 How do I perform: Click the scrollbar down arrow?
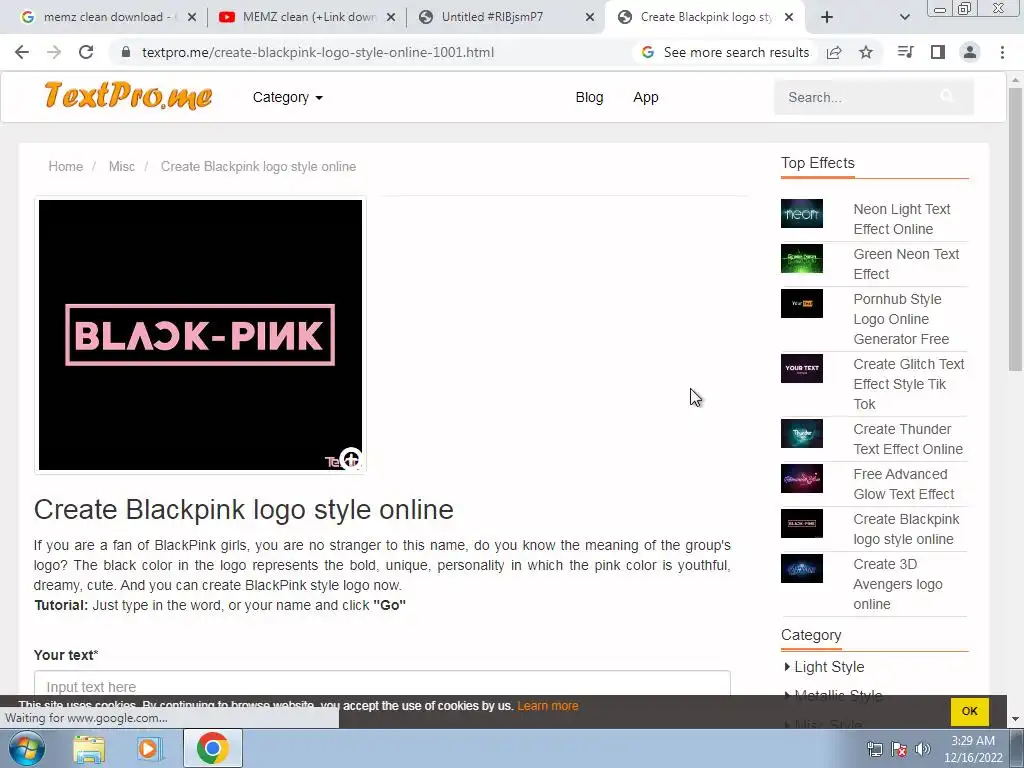click(x=1015, y=719)
